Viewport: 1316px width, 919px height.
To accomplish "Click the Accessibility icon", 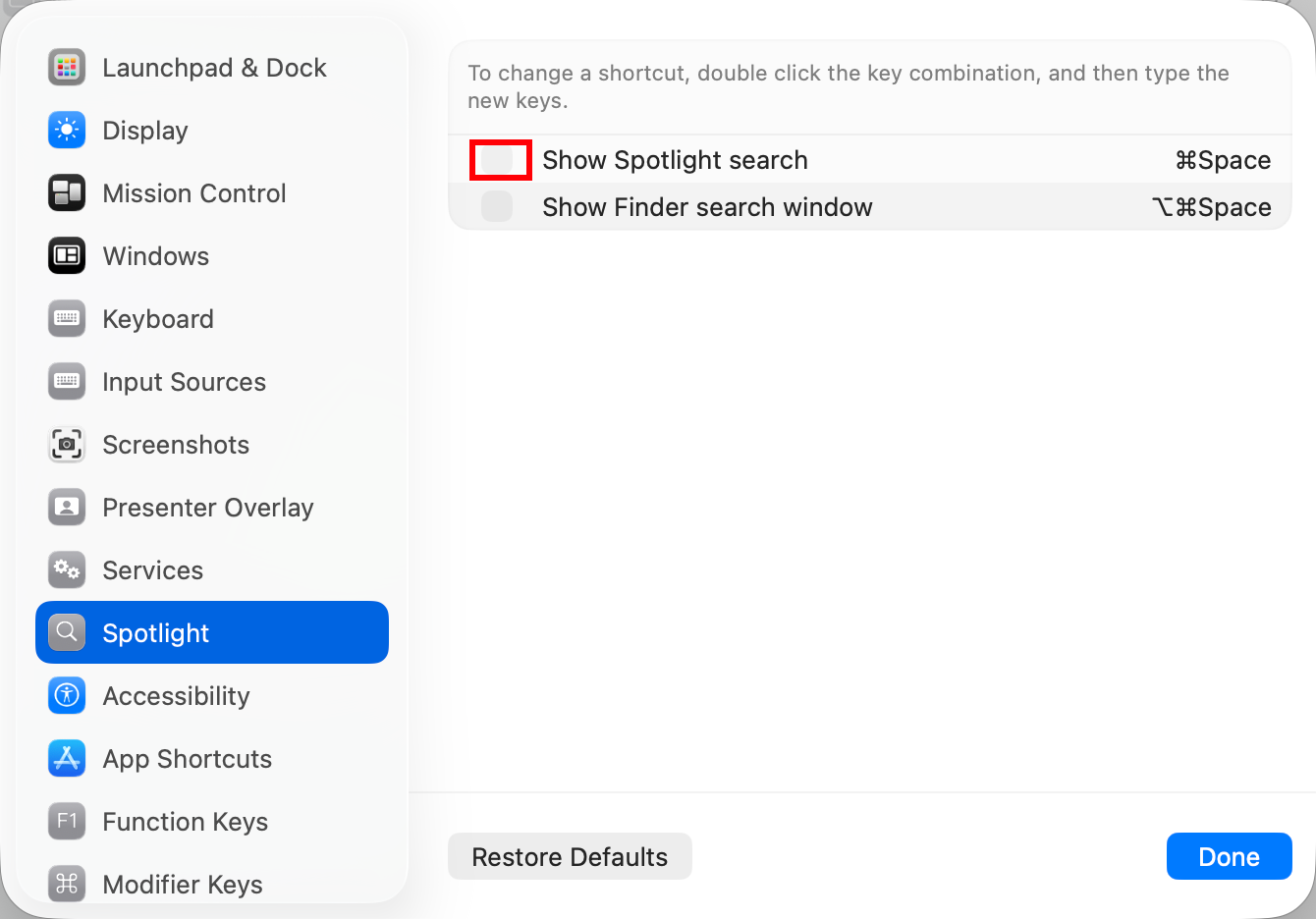I will coord(66,695).
